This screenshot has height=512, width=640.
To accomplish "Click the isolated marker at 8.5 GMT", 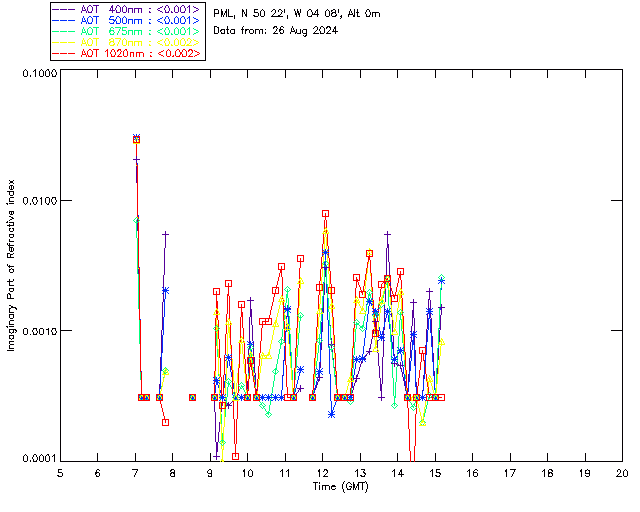I will point(192,397).
